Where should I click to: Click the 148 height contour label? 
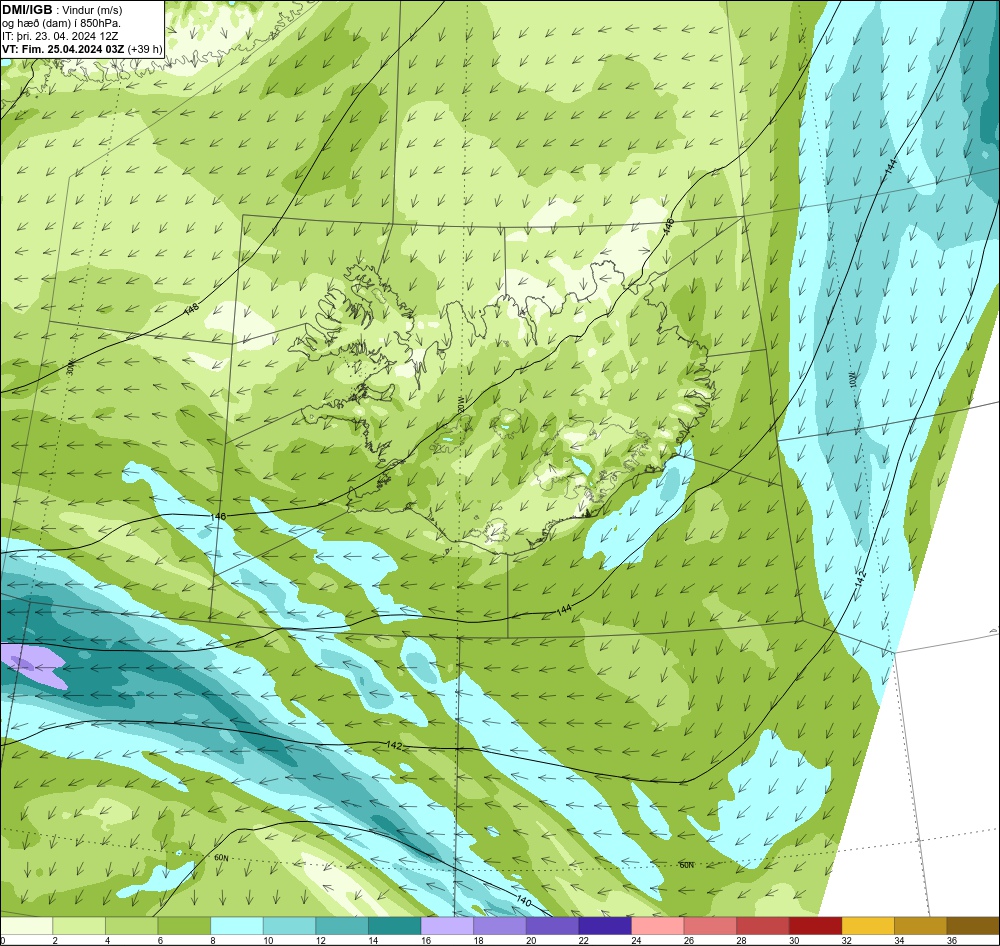coord(191,309)
